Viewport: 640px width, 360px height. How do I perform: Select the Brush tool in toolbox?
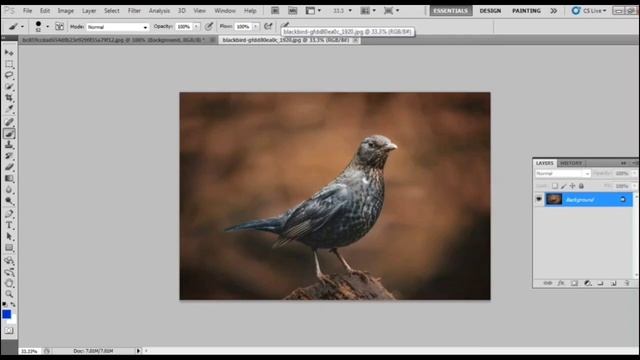[x=9, y=133]
